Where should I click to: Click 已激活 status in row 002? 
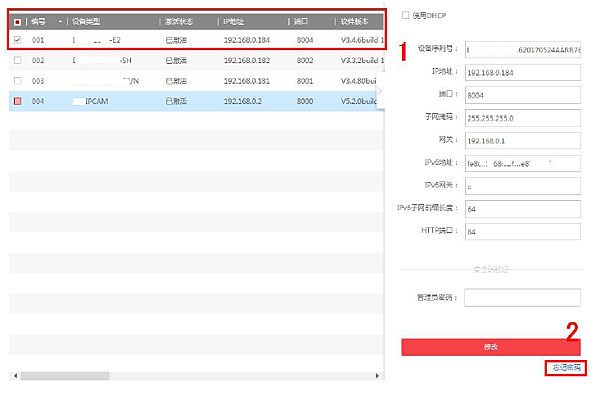[176, 60]
